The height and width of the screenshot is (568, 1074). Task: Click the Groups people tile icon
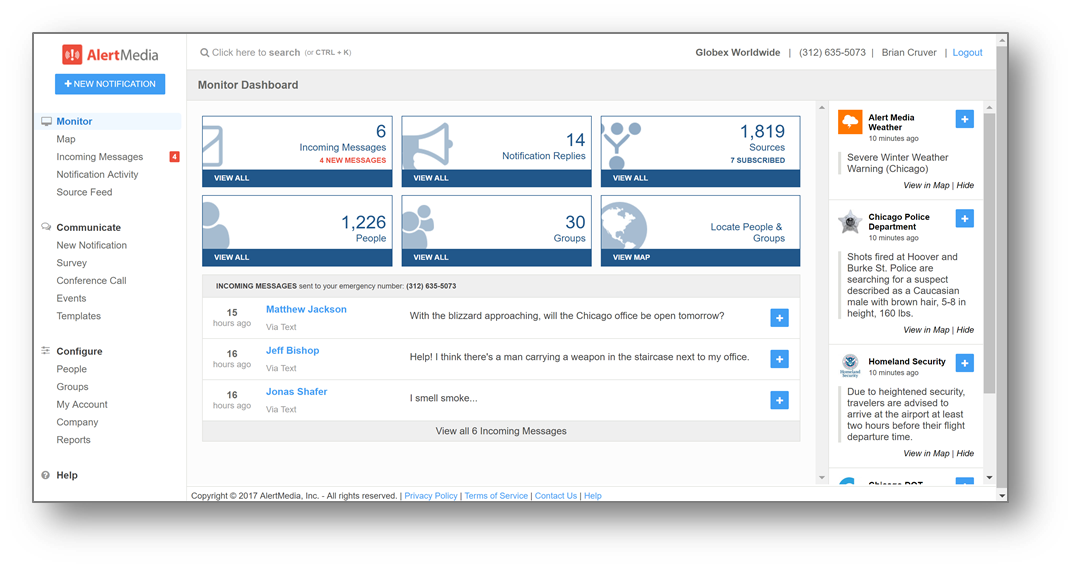click(418, 227)
